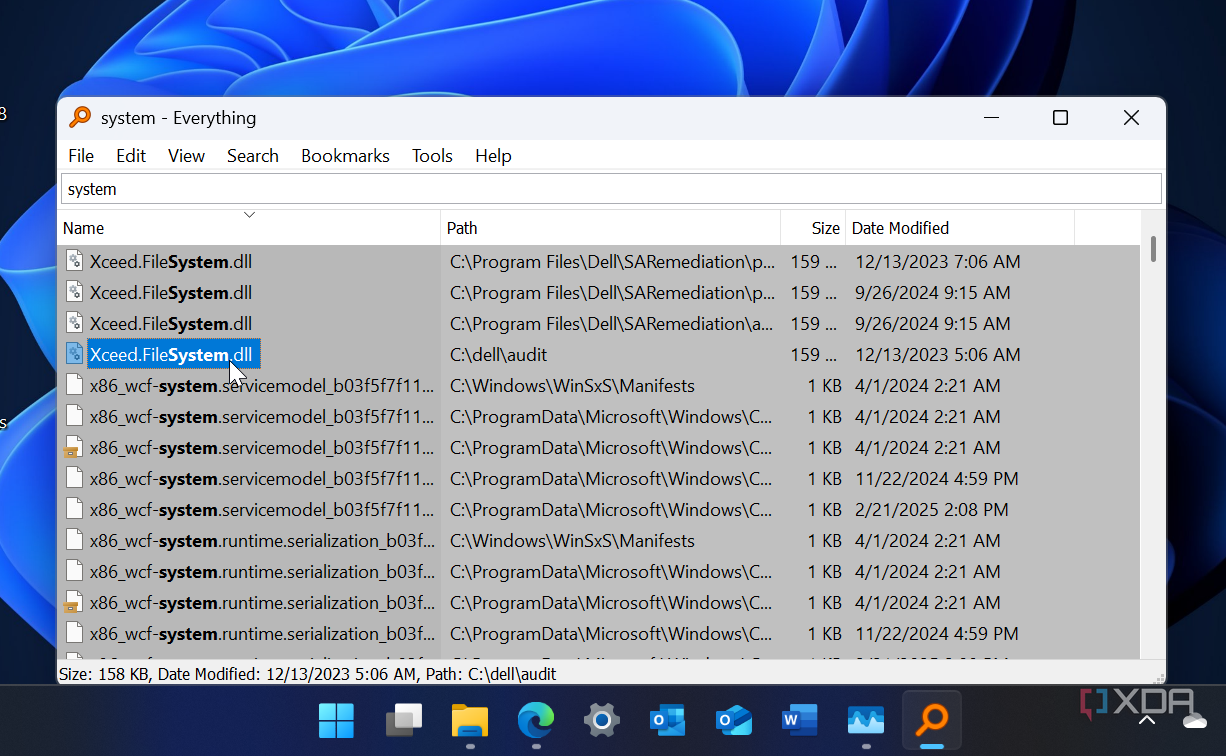
Task: Click Everything app icon in title bar
Action: click(x=80, y=117)
